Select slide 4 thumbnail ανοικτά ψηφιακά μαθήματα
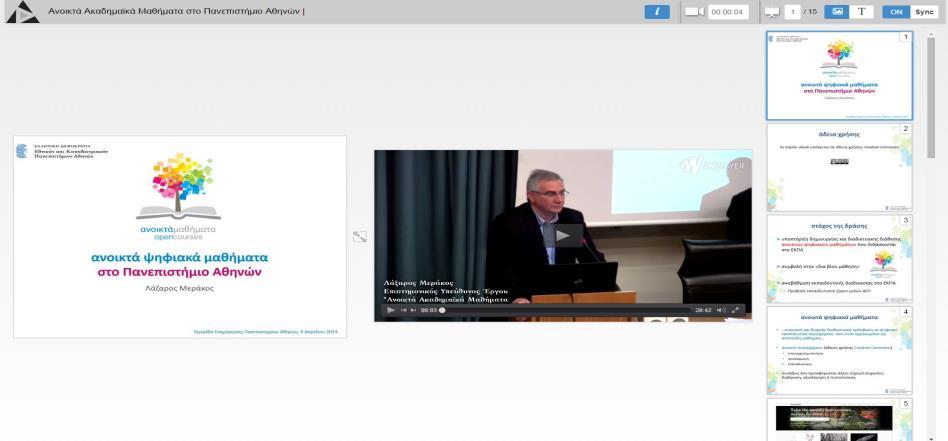 coord(839,351)
